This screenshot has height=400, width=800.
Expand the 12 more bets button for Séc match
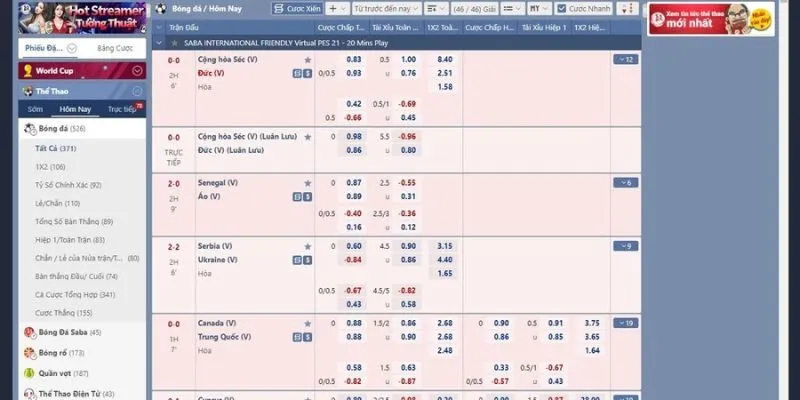pyautogui.click(x=625, y=60)
